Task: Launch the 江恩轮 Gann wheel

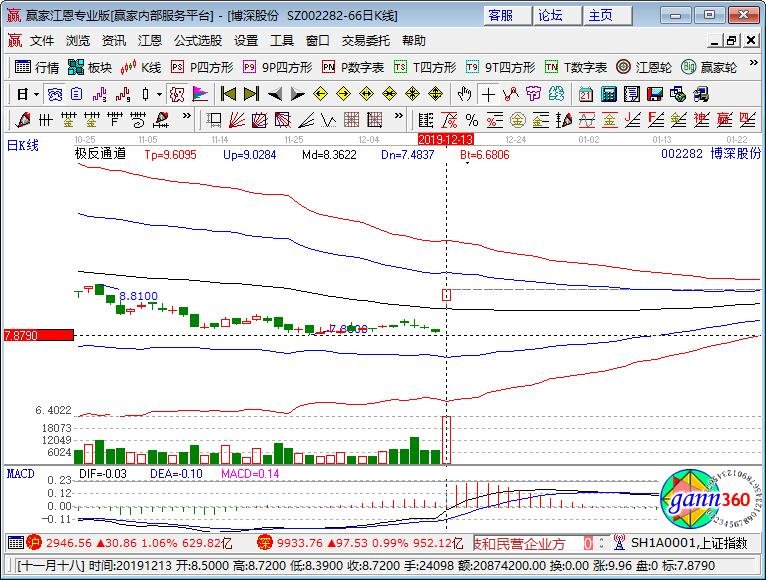Action: 644,67
